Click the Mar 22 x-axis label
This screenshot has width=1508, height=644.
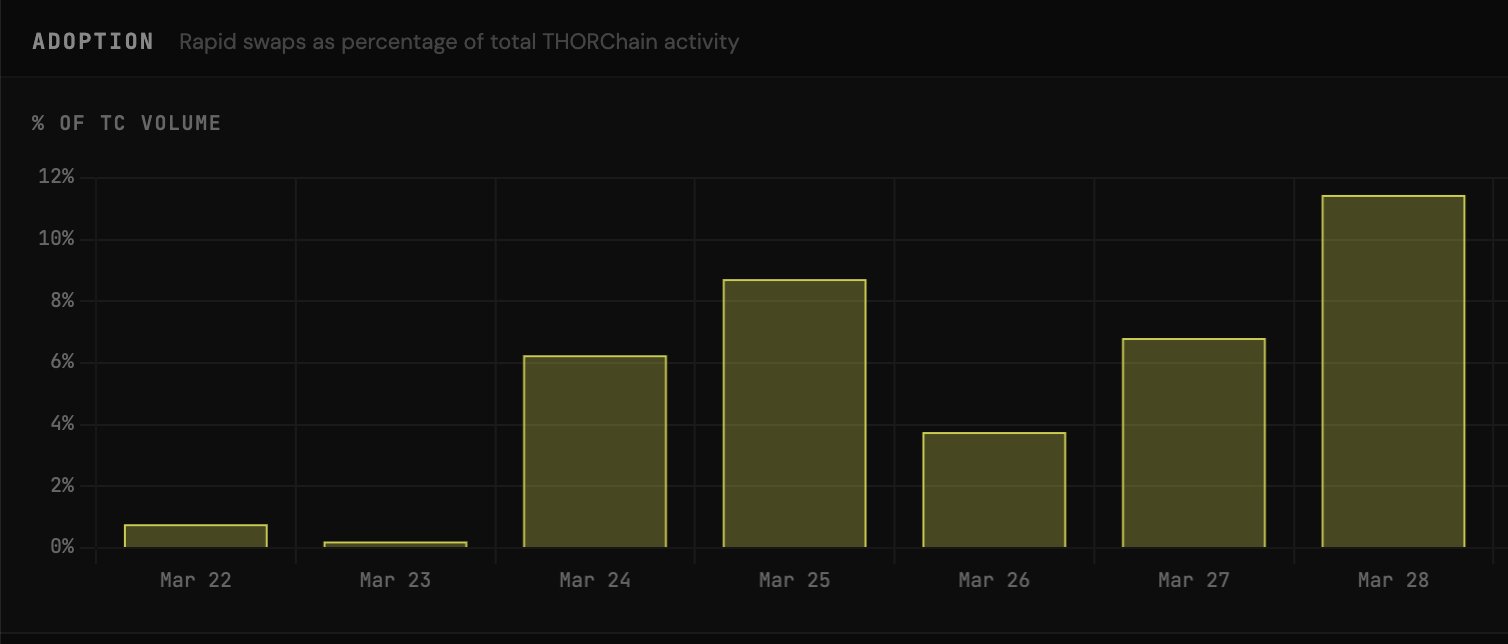(x=196, y=580)
